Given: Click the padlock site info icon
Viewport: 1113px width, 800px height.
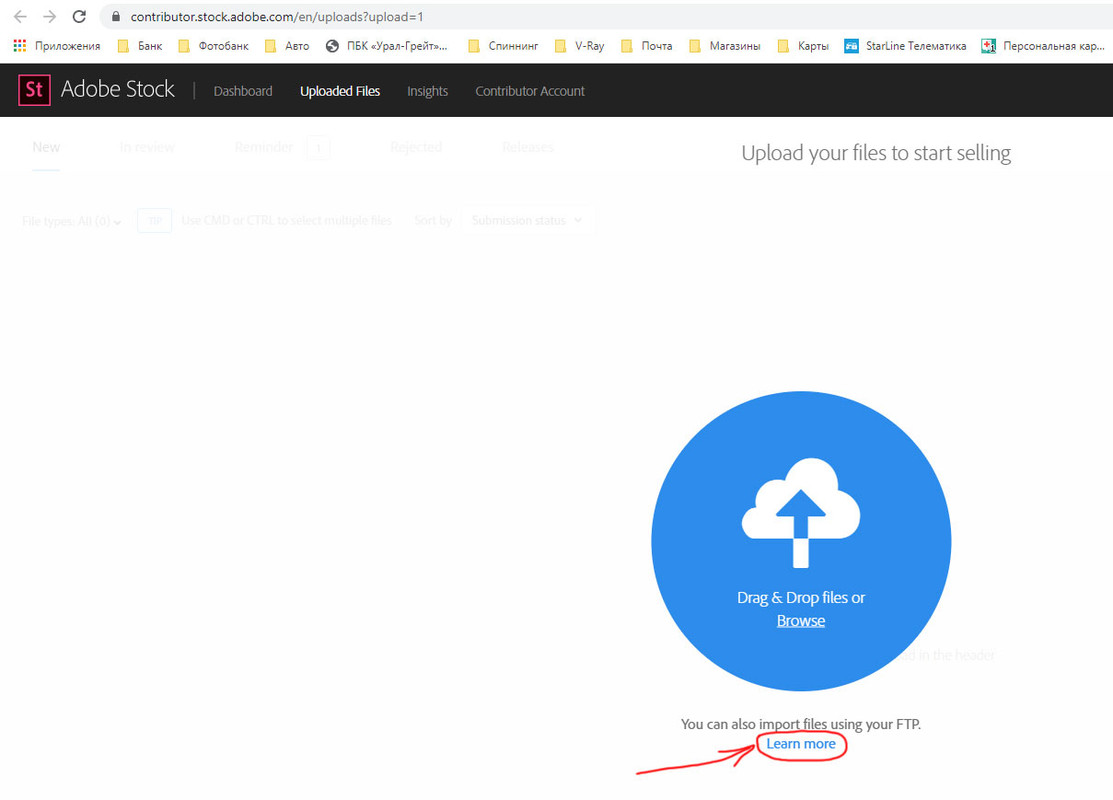Looking at the screenshot, I should coord(116,16).
